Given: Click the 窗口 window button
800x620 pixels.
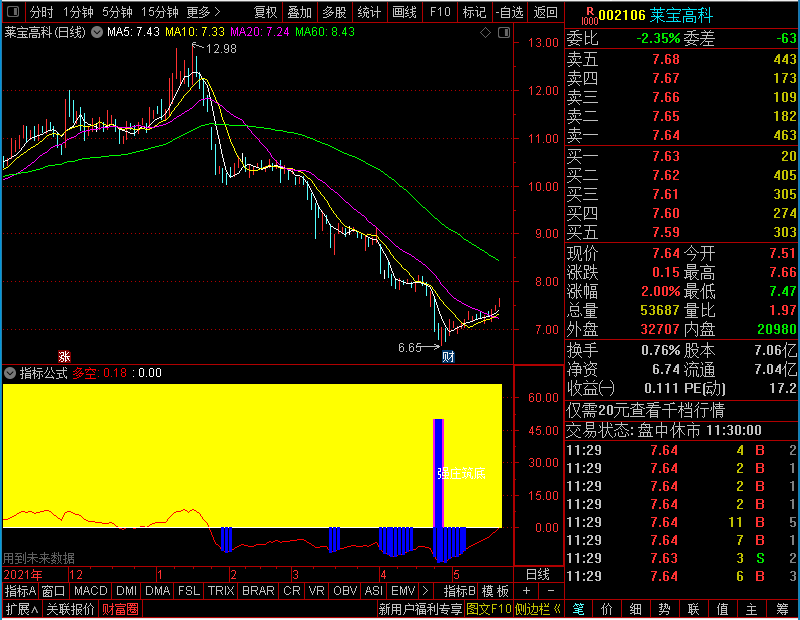Looking at the screenshot, I should (x=54, y=591).
